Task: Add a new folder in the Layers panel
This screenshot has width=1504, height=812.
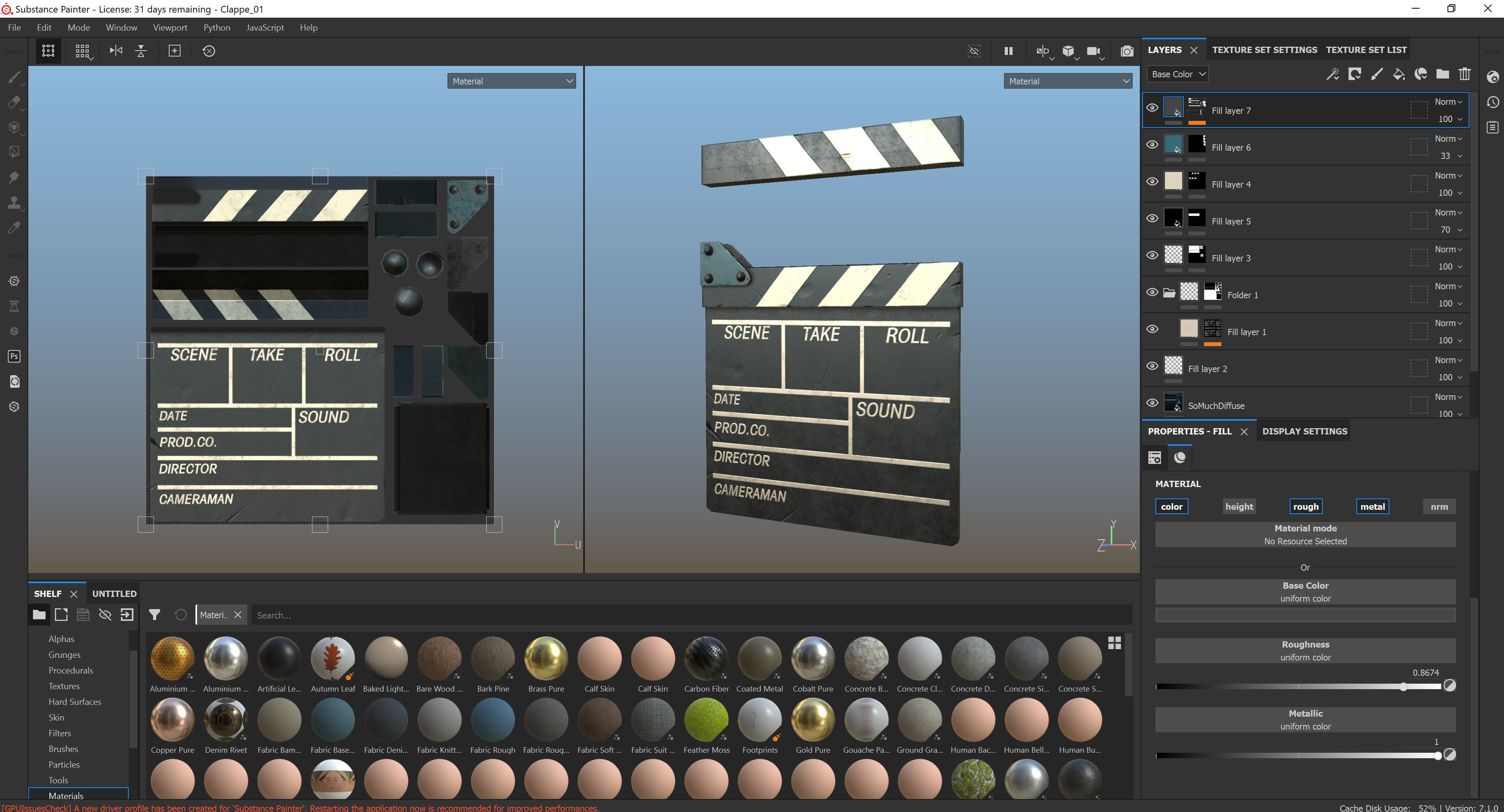Action: (x=1442, y=74)
